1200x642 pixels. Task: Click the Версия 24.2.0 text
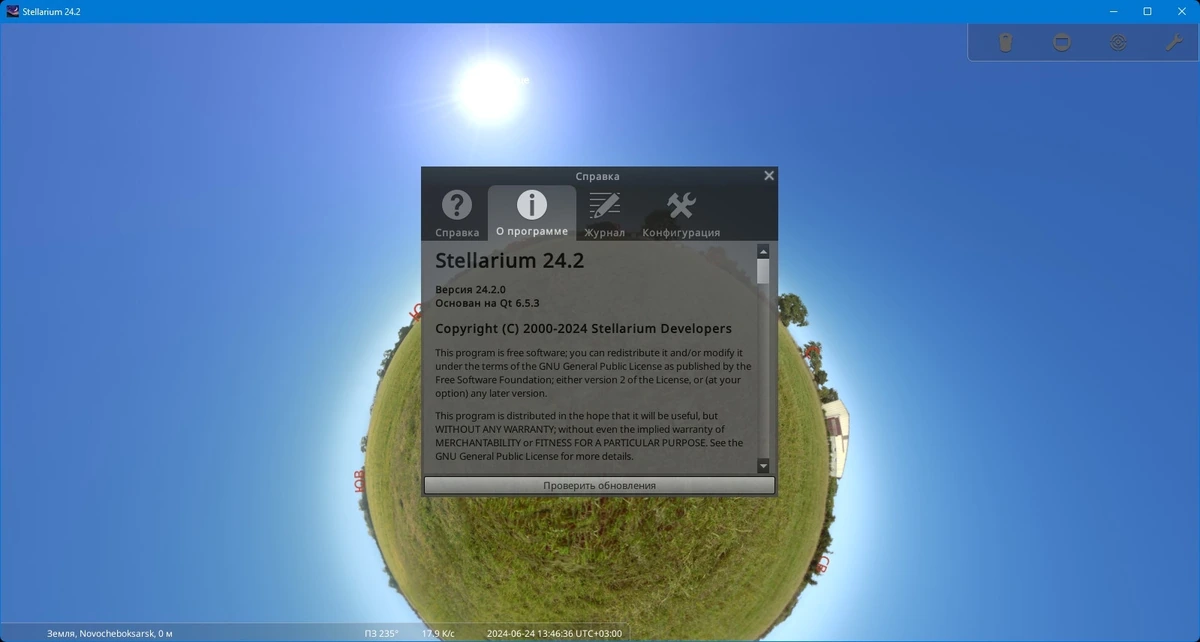(470, 289)
